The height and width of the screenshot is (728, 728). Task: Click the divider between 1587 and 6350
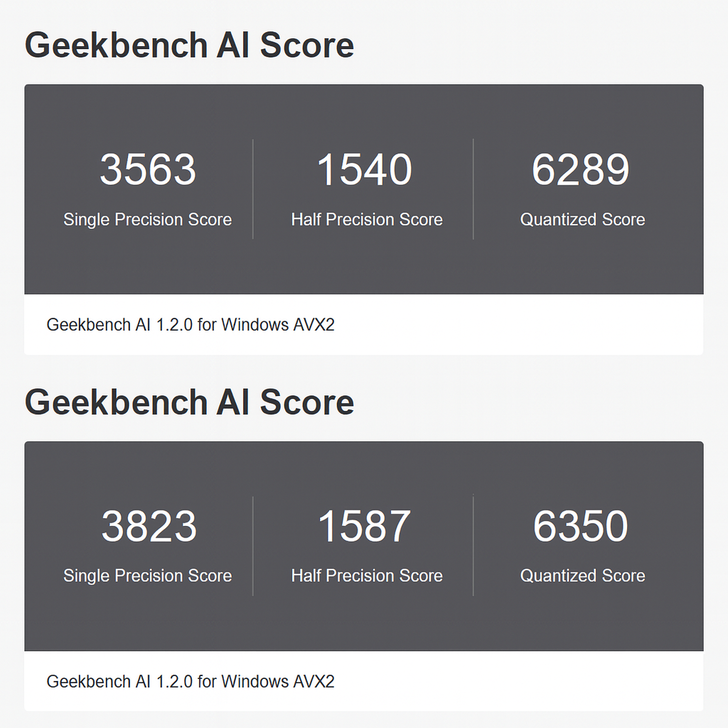point(473,546)
